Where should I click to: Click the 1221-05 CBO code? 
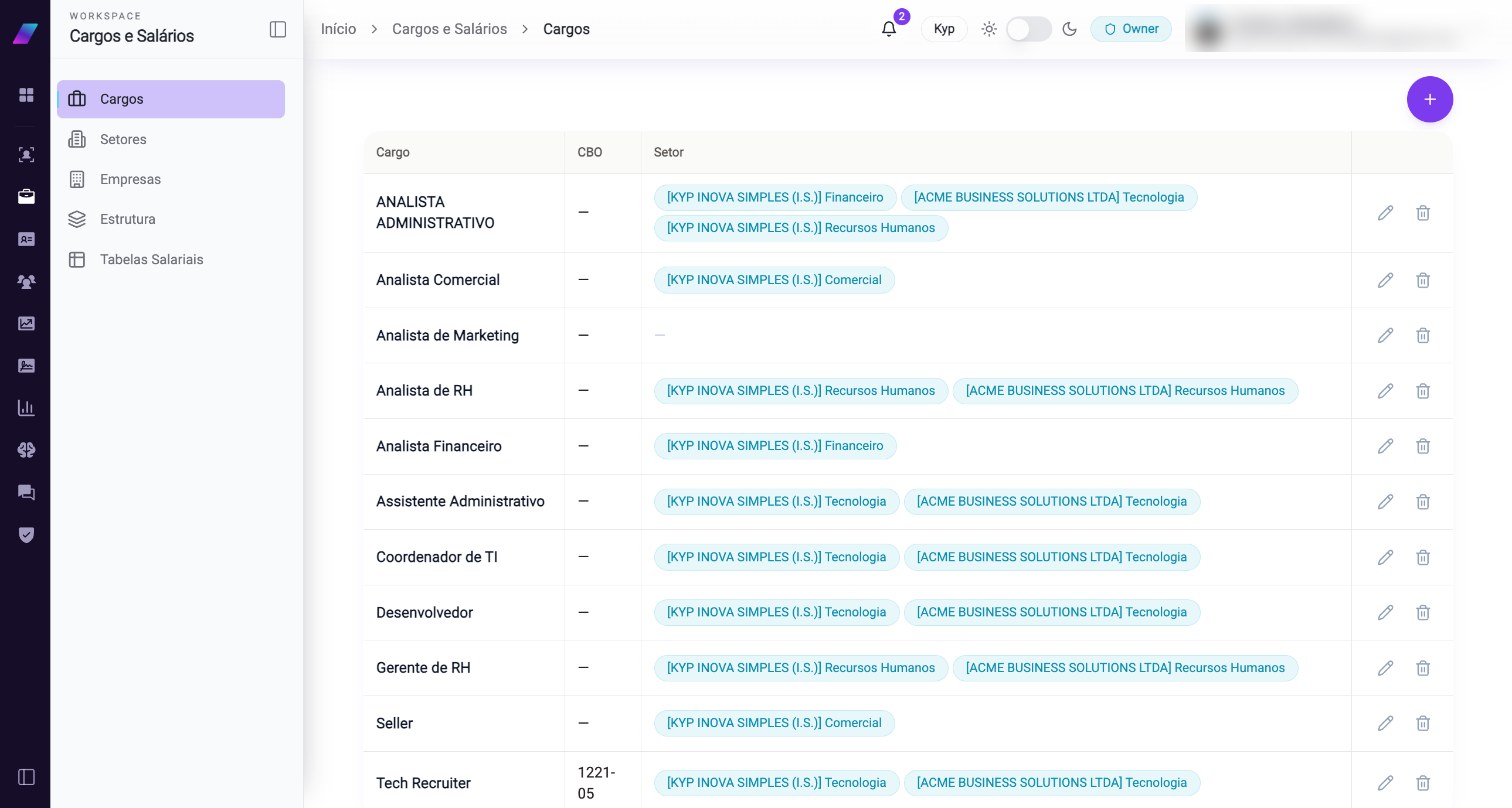pos(597,783)
